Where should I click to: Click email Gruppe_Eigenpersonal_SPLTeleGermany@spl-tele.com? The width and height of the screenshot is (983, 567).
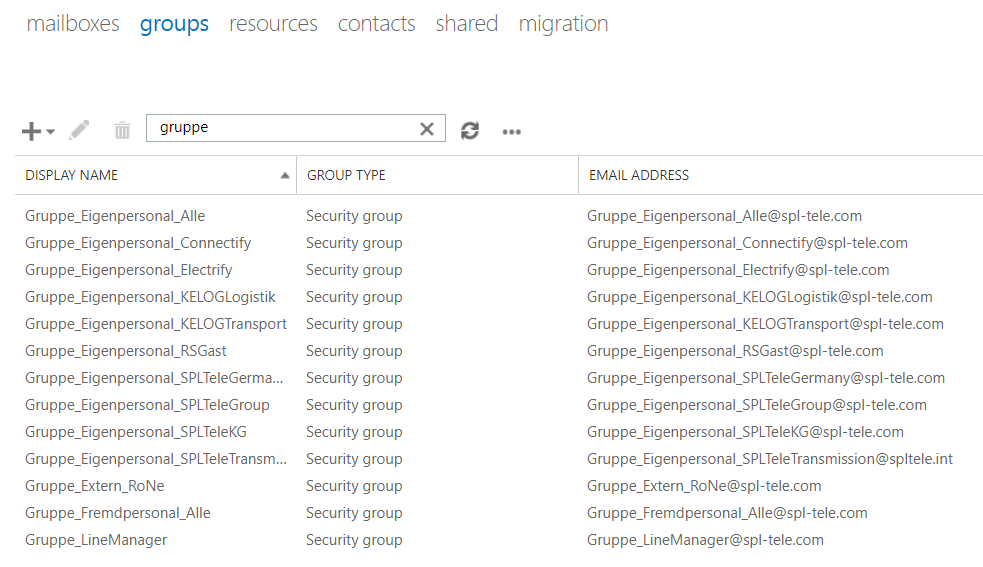point(766,378)
